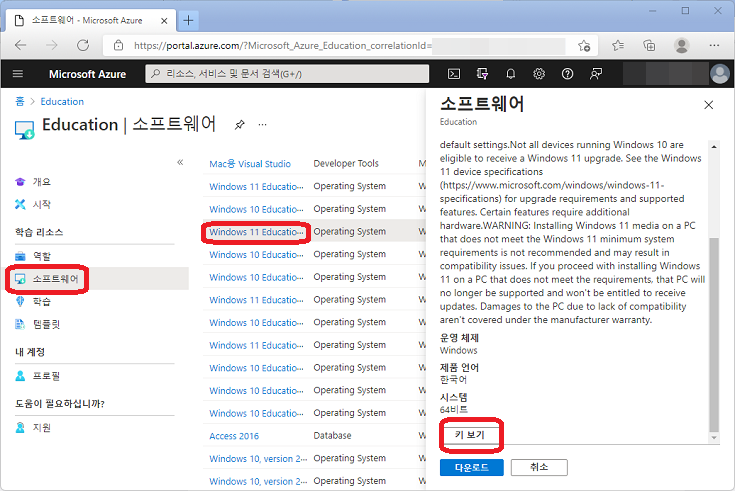Viewport: 735px width, 491px height.
Task: Go back in the browser
Action: tap(21, 45)
